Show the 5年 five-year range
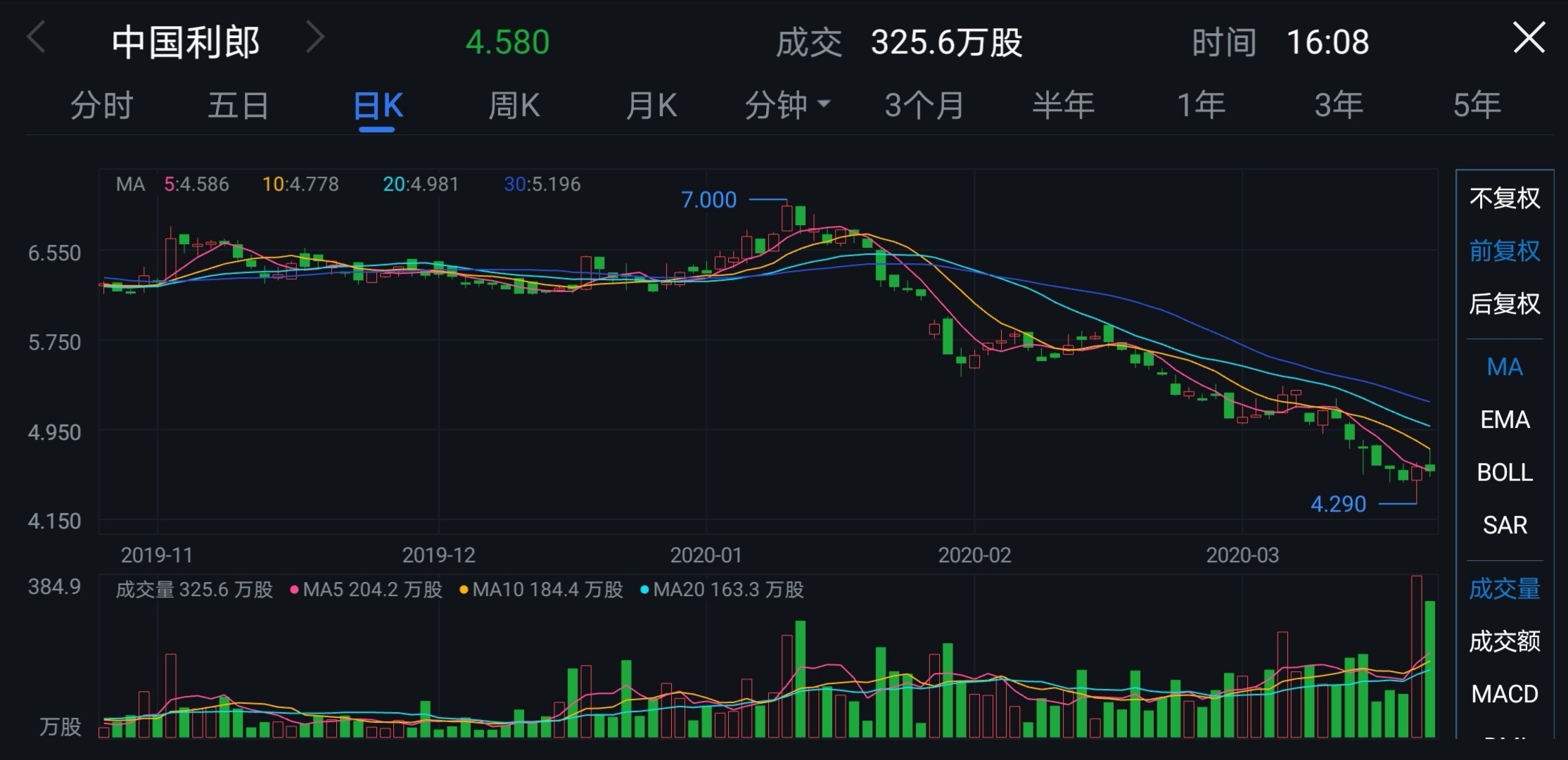The height and width of the screenshot is (760, 1568). (x=1477, y=106)
